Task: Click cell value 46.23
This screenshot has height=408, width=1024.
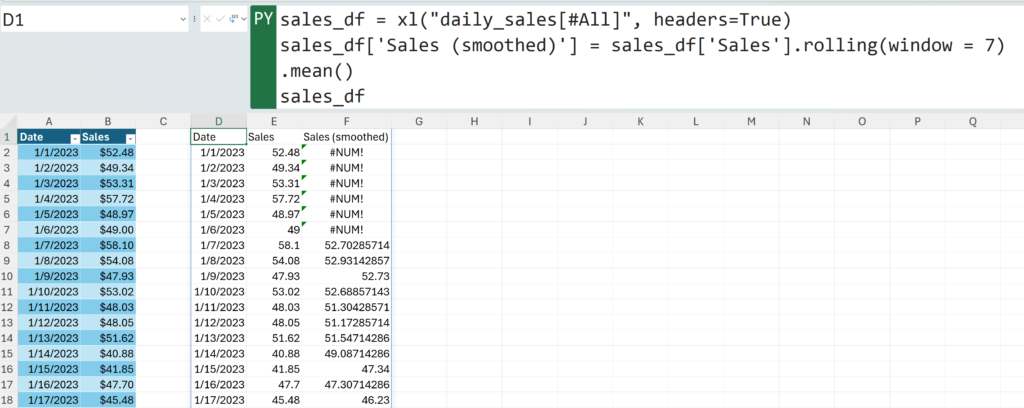Action: click(346, 400)
